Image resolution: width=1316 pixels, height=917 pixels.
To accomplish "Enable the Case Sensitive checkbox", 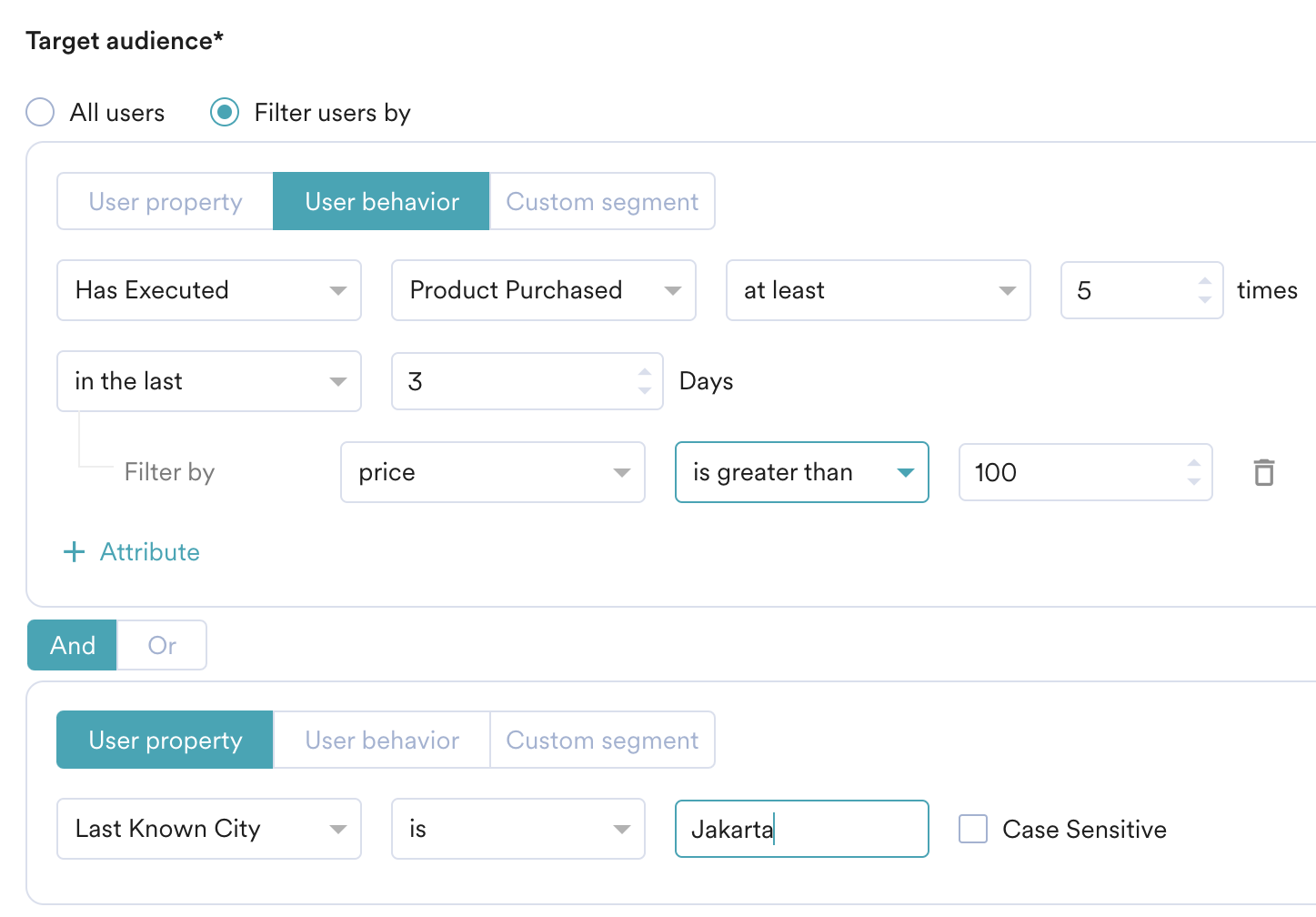I will pos(973,829).
